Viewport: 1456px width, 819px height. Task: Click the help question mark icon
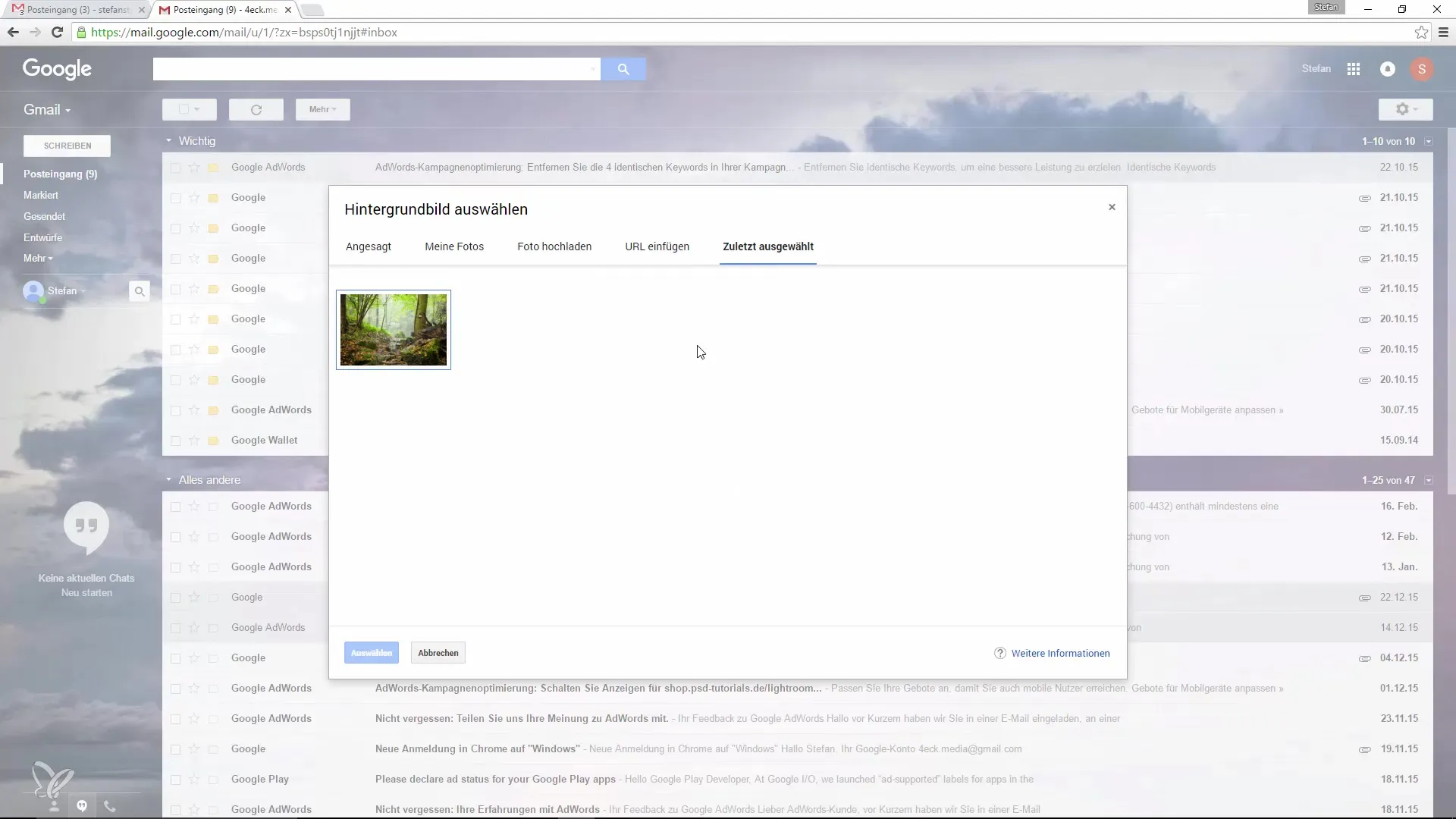1000,653
